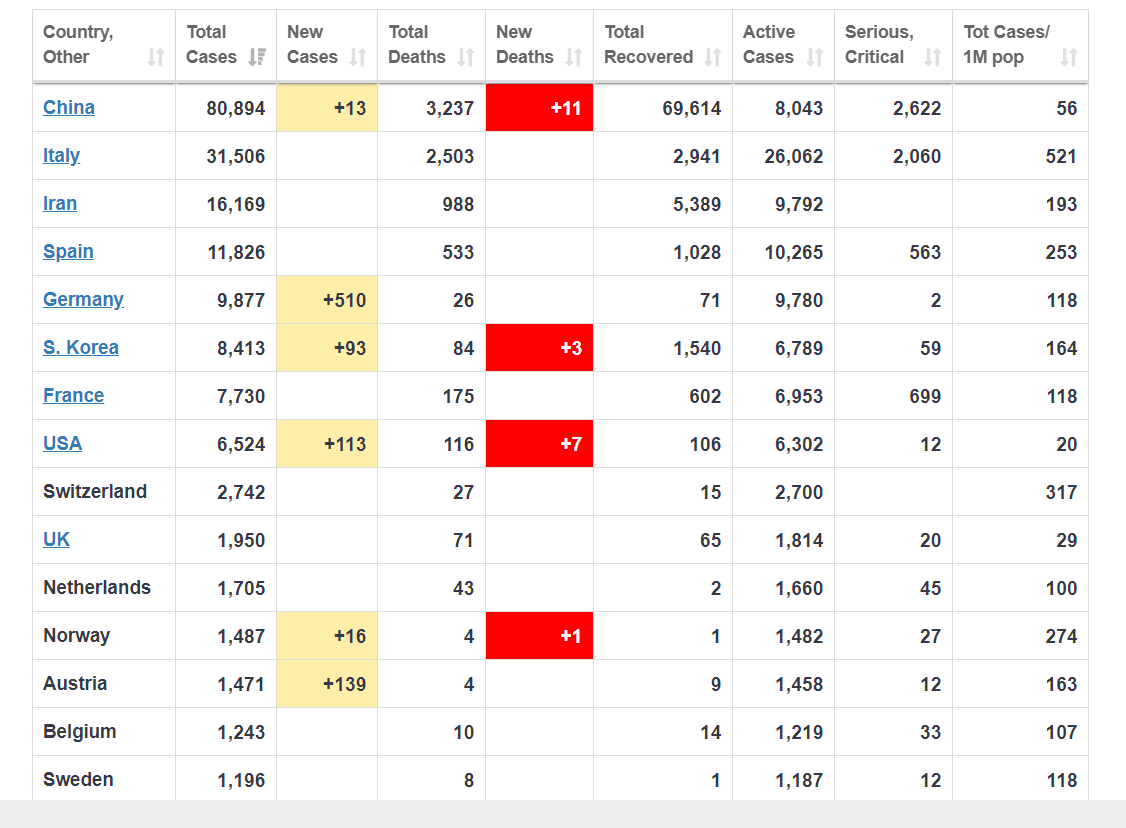Click the Belgium row name
Viewport: 1126px width, 828px height.
[80, 732]
